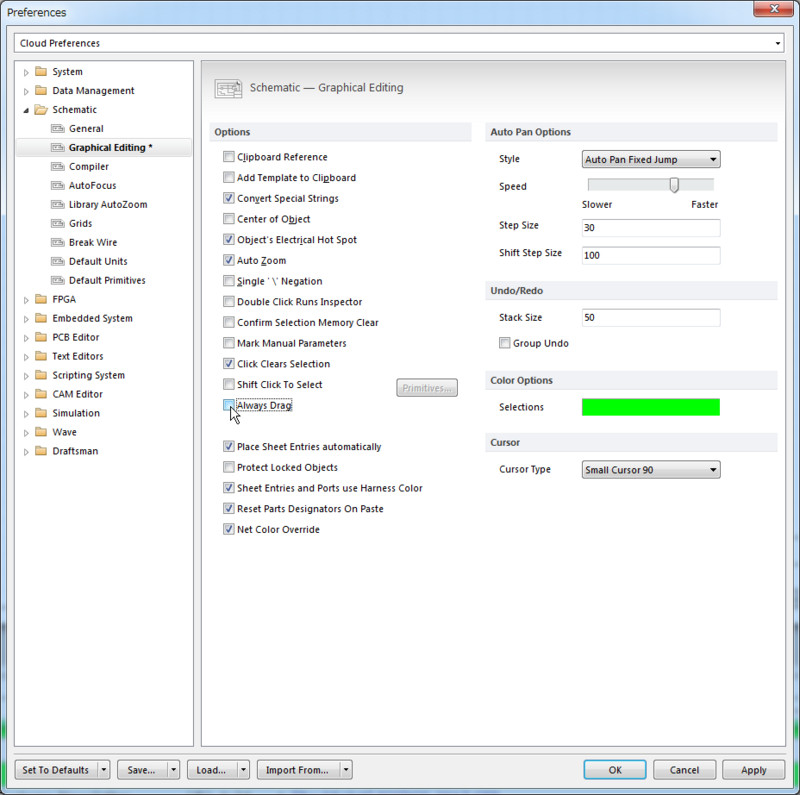Click the Load button

[x=211, y=769]
